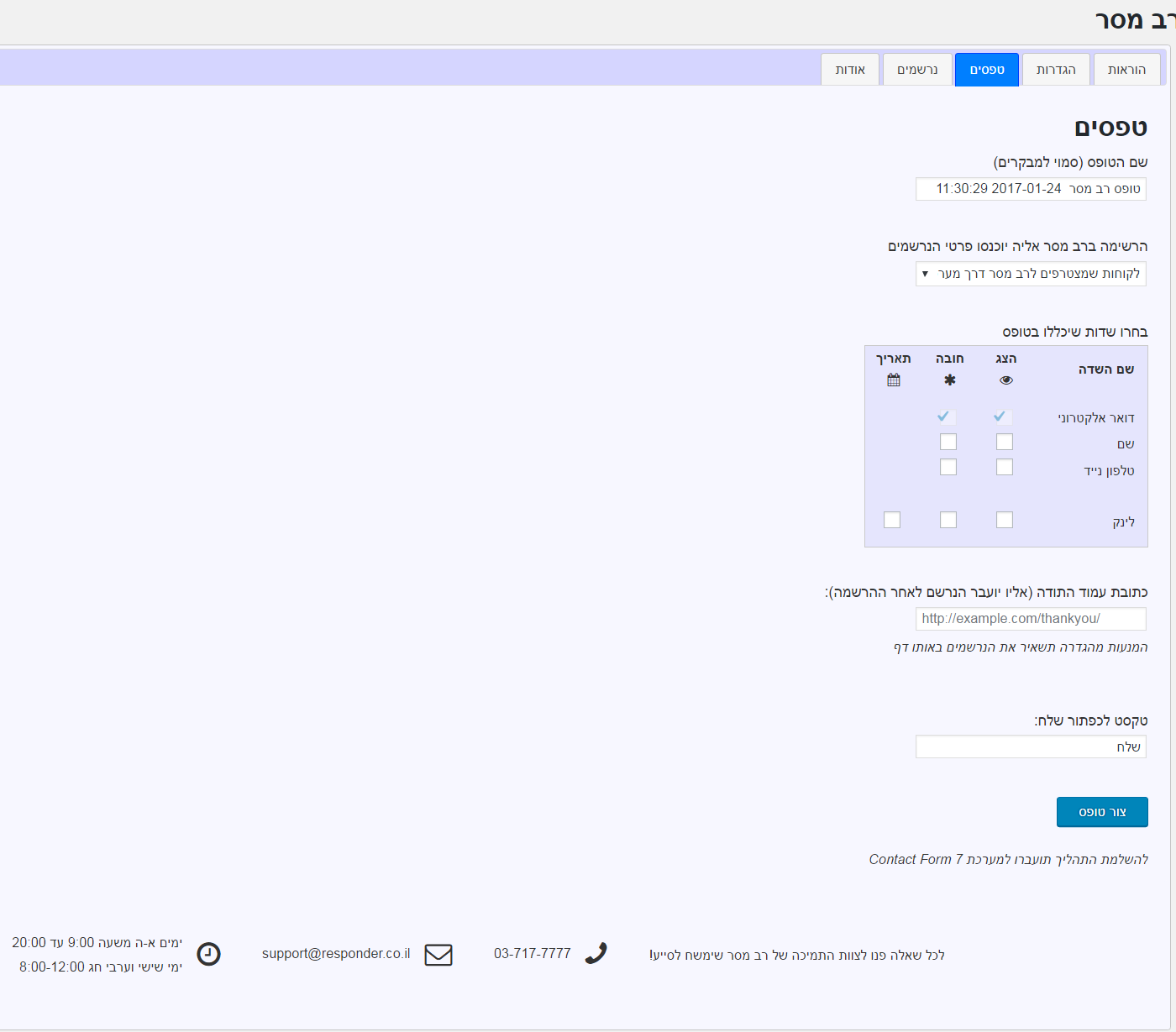Click the phone icon in the footer
Image resolution: width=1176 pixels, height=1032 pixels.
click(x=596, y=954)
